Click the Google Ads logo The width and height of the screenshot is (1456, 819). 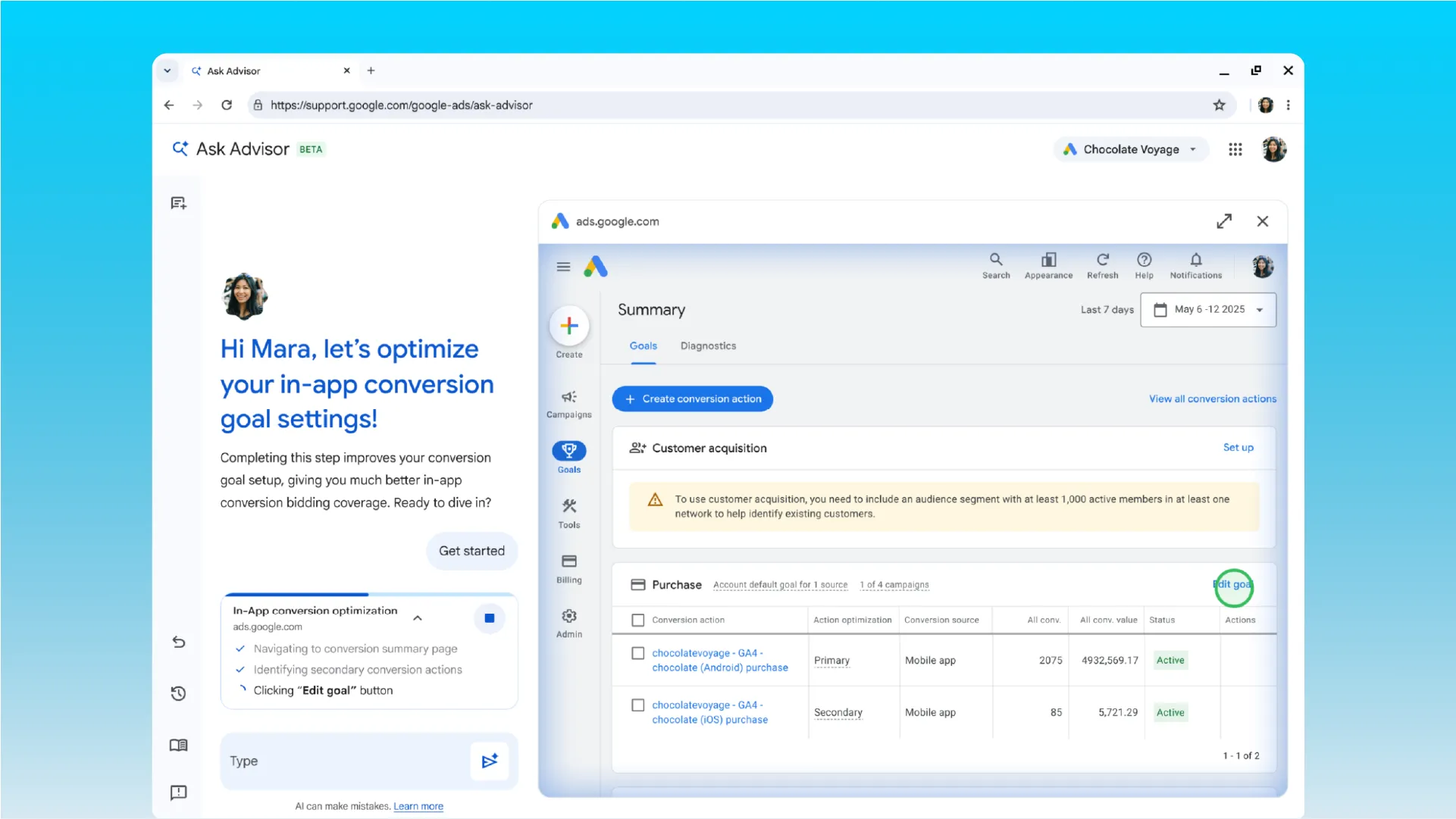pyautogui.click(x=596, y=267)
